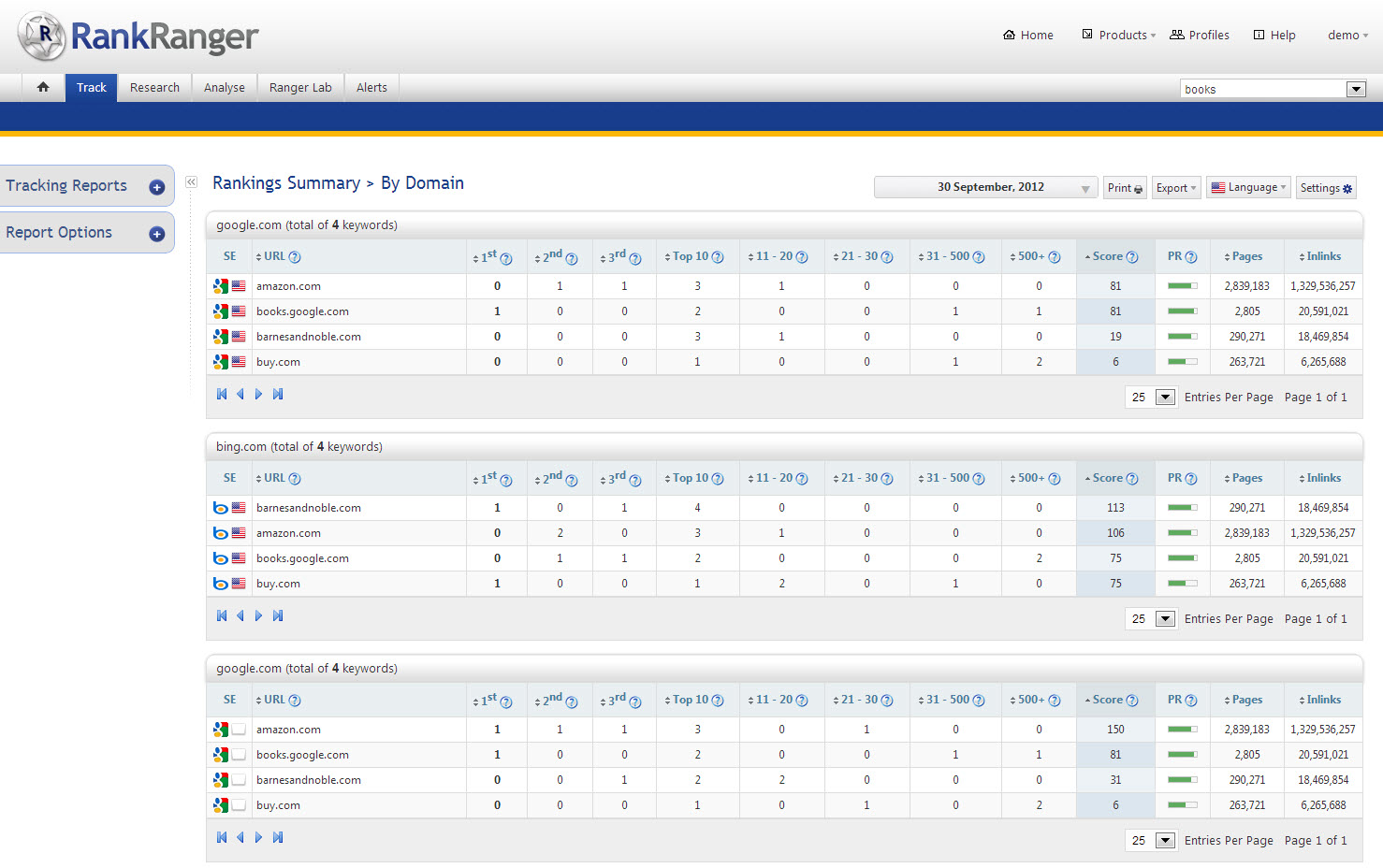This screenshot has height=868, width=1383.
Task: Go to the last page in the first google.com table
Action: (x=278, y=395)
